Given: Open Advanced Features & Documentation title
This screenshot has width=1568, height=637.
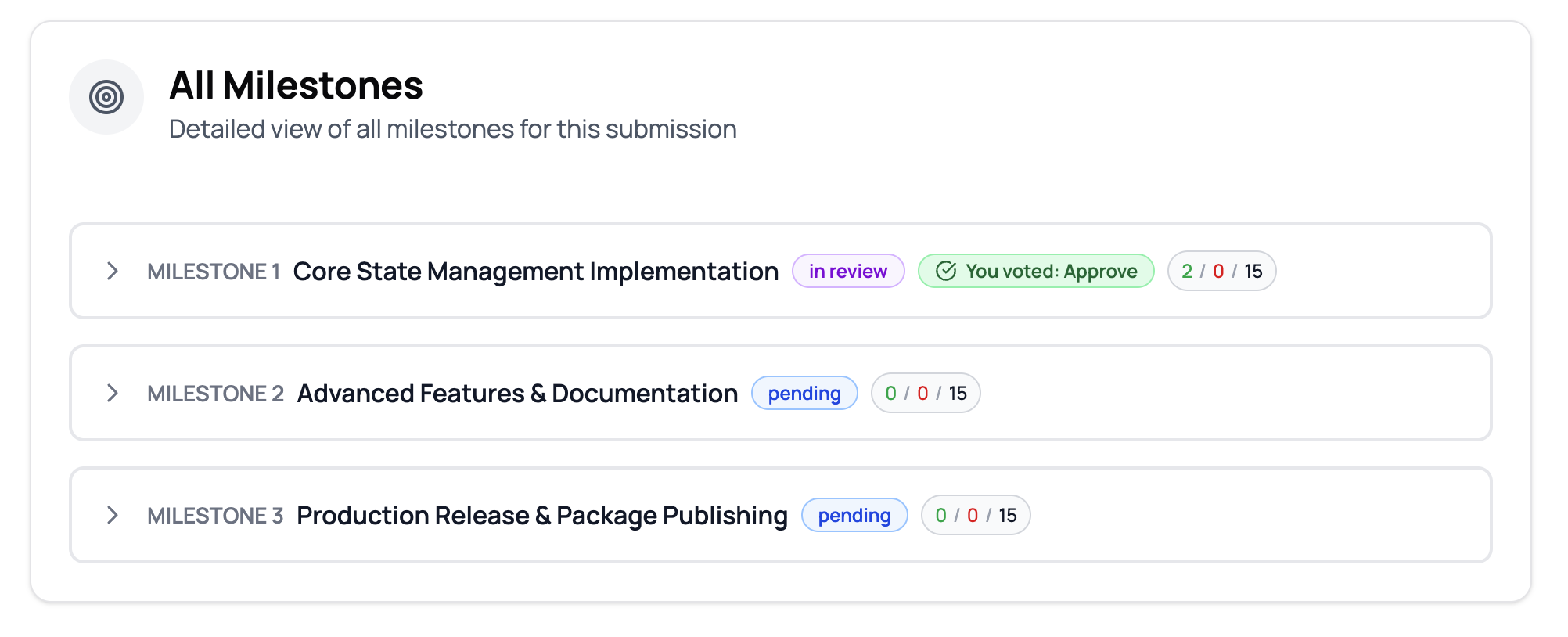Looking at the screenshot, I should 517,393.
